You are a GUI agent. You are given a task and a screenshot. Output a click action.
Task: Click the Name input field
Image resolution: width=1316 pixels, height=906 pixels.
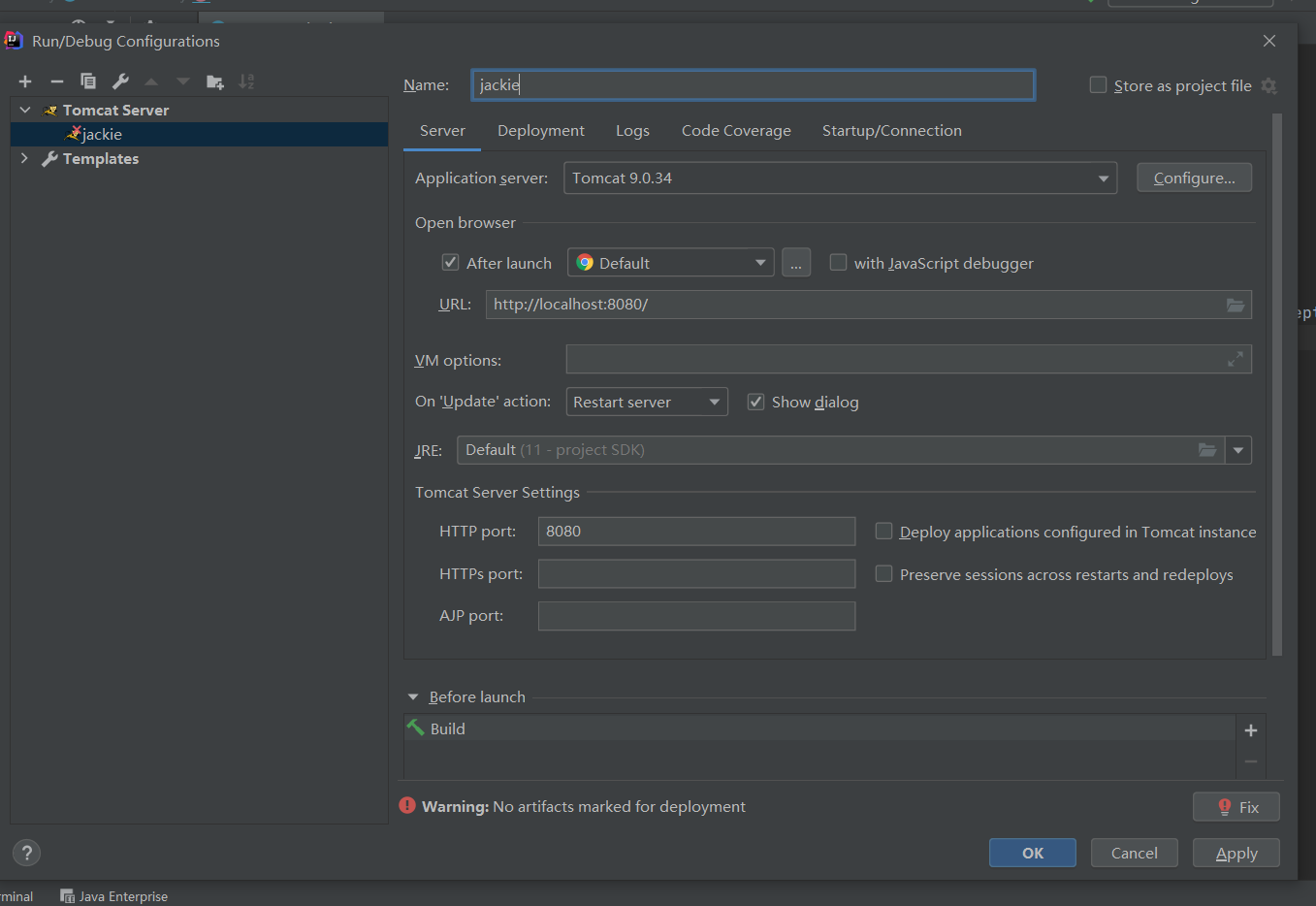point(753,85)
